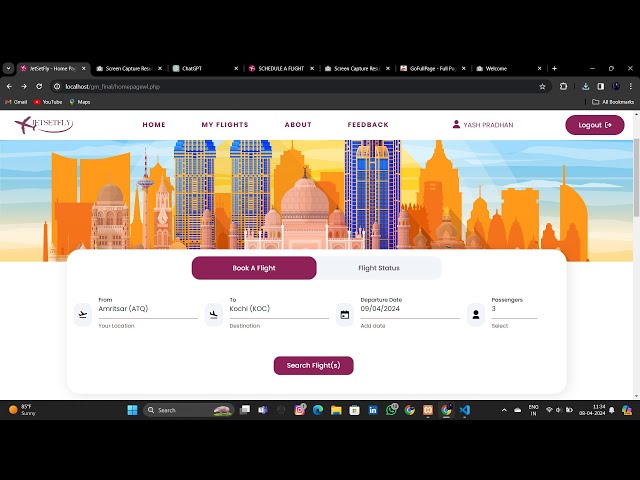Viewport: 640px width, 480px height.
Task: Open Microsoft Store from taskbar
Action: pos(355,410)
